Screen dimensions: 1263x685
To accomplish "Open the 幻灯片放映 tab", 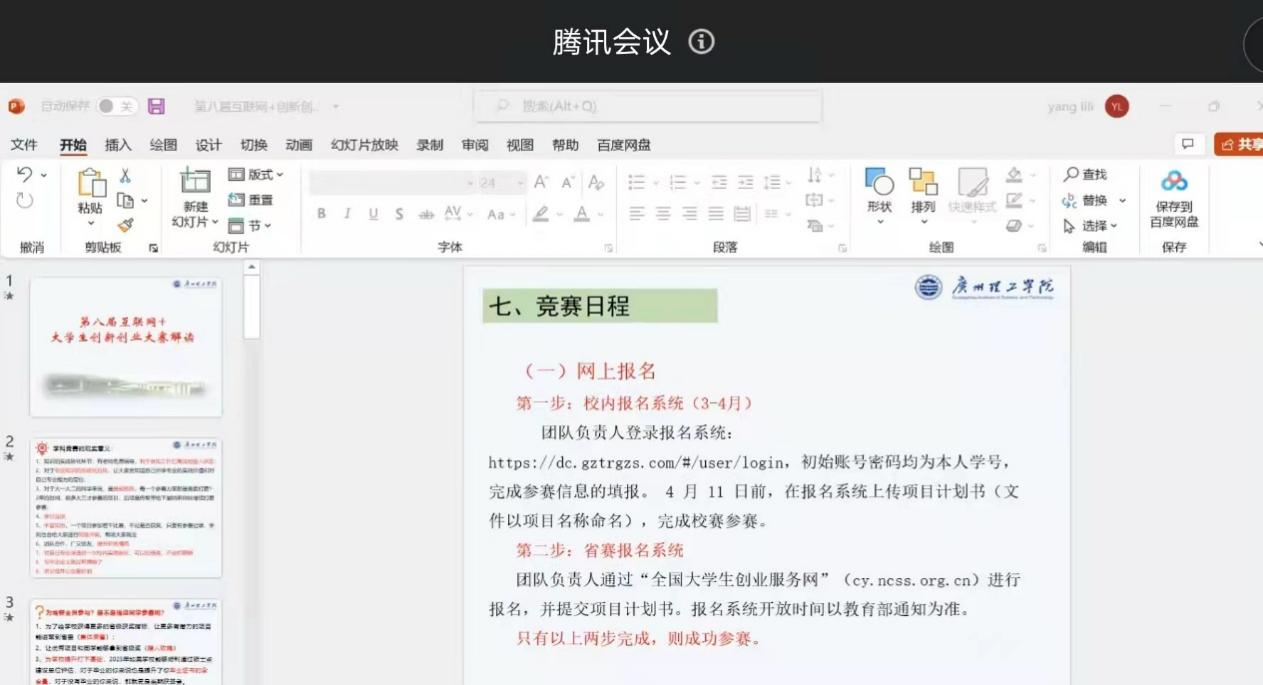I will [364, 145].
